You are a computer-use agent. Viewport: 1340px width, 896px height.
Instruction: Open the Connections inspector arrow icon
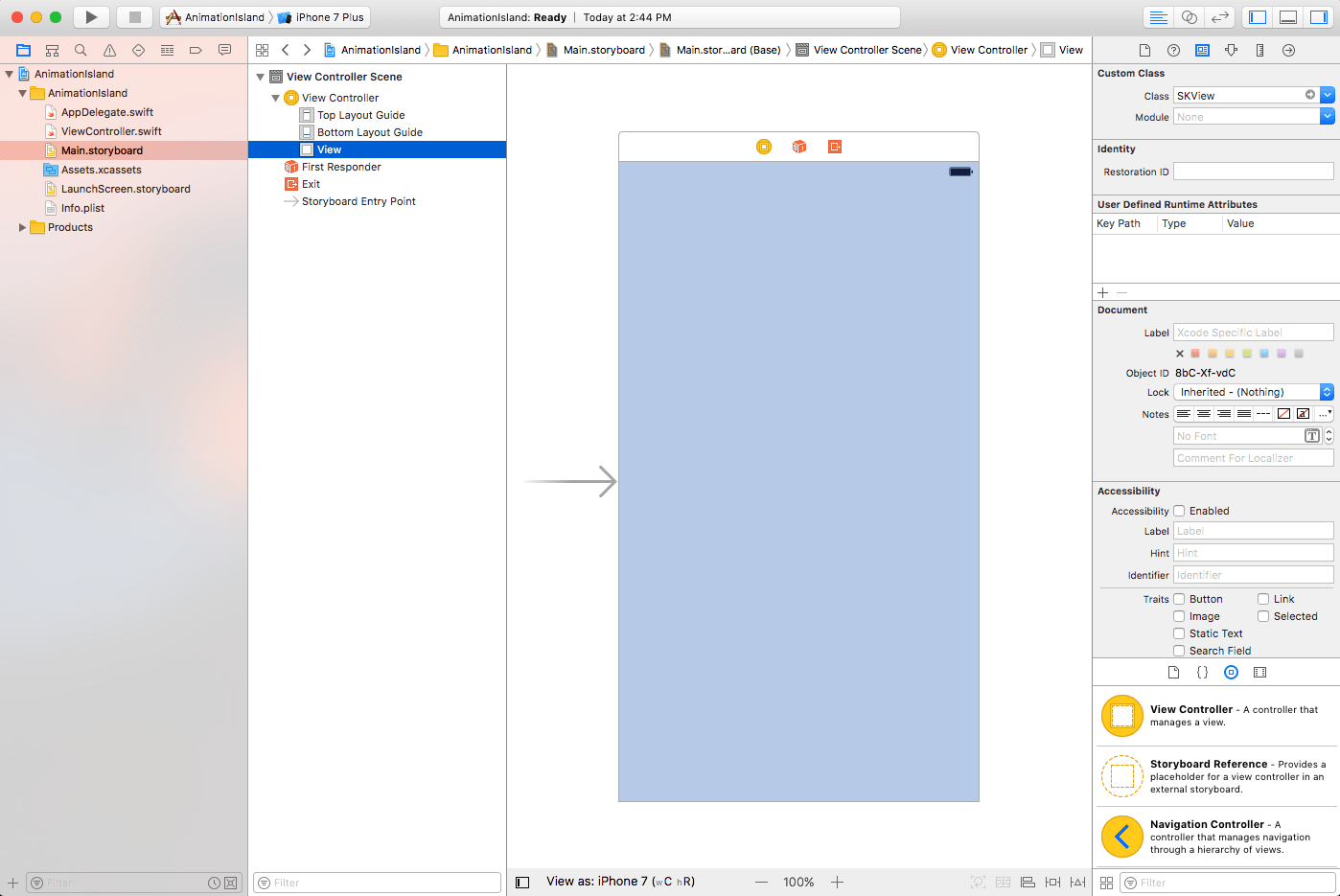pos(1288,50)
